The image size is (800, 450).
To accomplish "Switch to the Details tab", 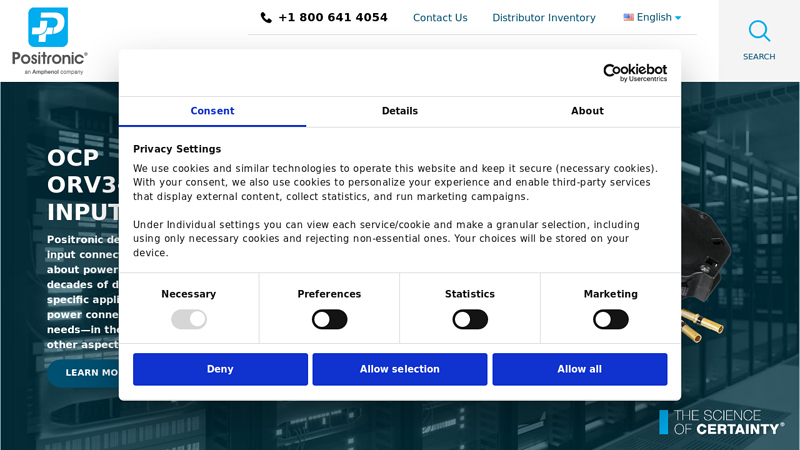I will [x=400, y=111].
